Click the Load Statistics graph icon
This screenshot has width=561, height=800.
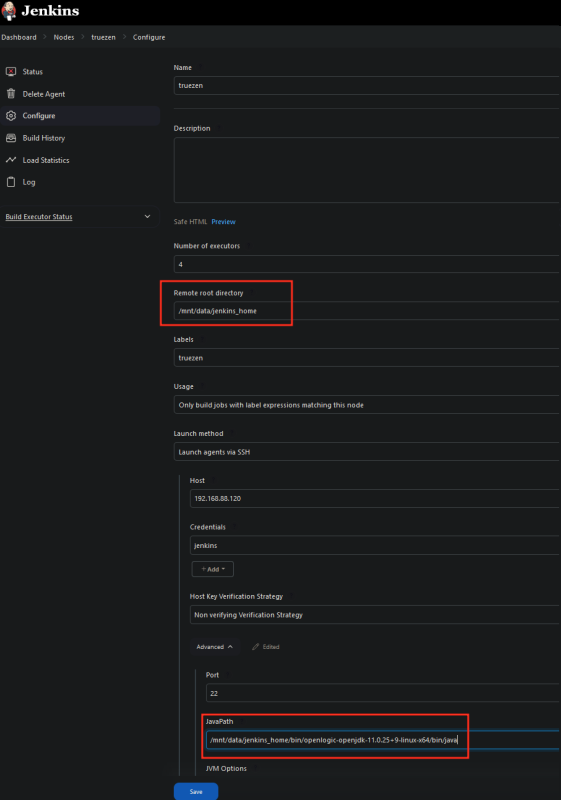point(11,160)
